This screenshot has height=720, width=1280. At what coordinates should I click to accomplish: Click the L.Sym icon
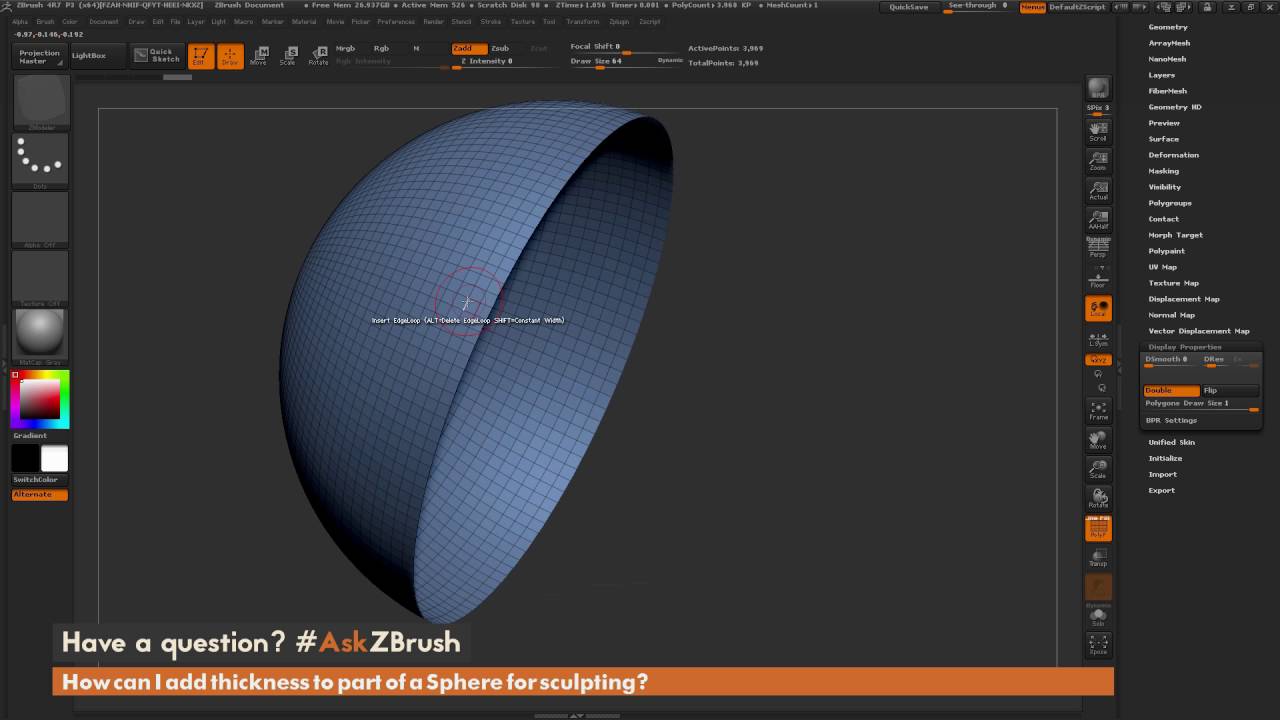tap(1098, 338)
